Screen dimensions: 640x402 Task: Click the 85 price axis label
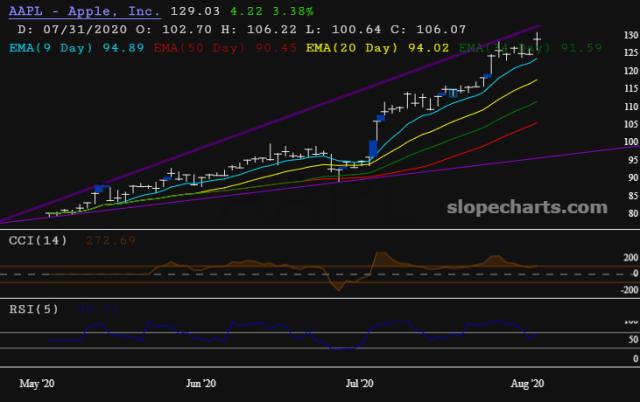coord(633,195)
